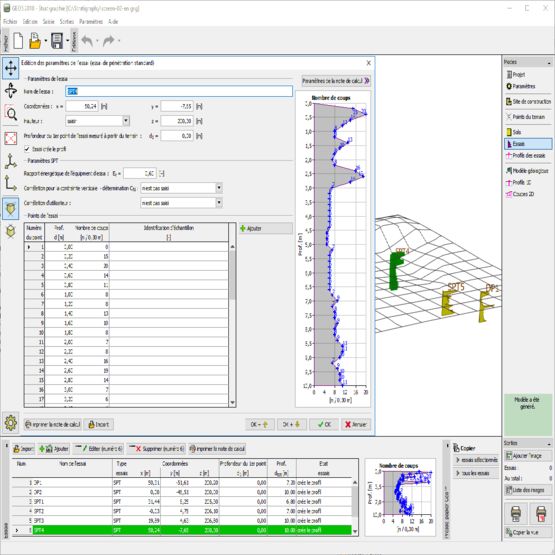Select the pan/move view tool
Viewport: 555px width, 555px height.
[11, 68]
